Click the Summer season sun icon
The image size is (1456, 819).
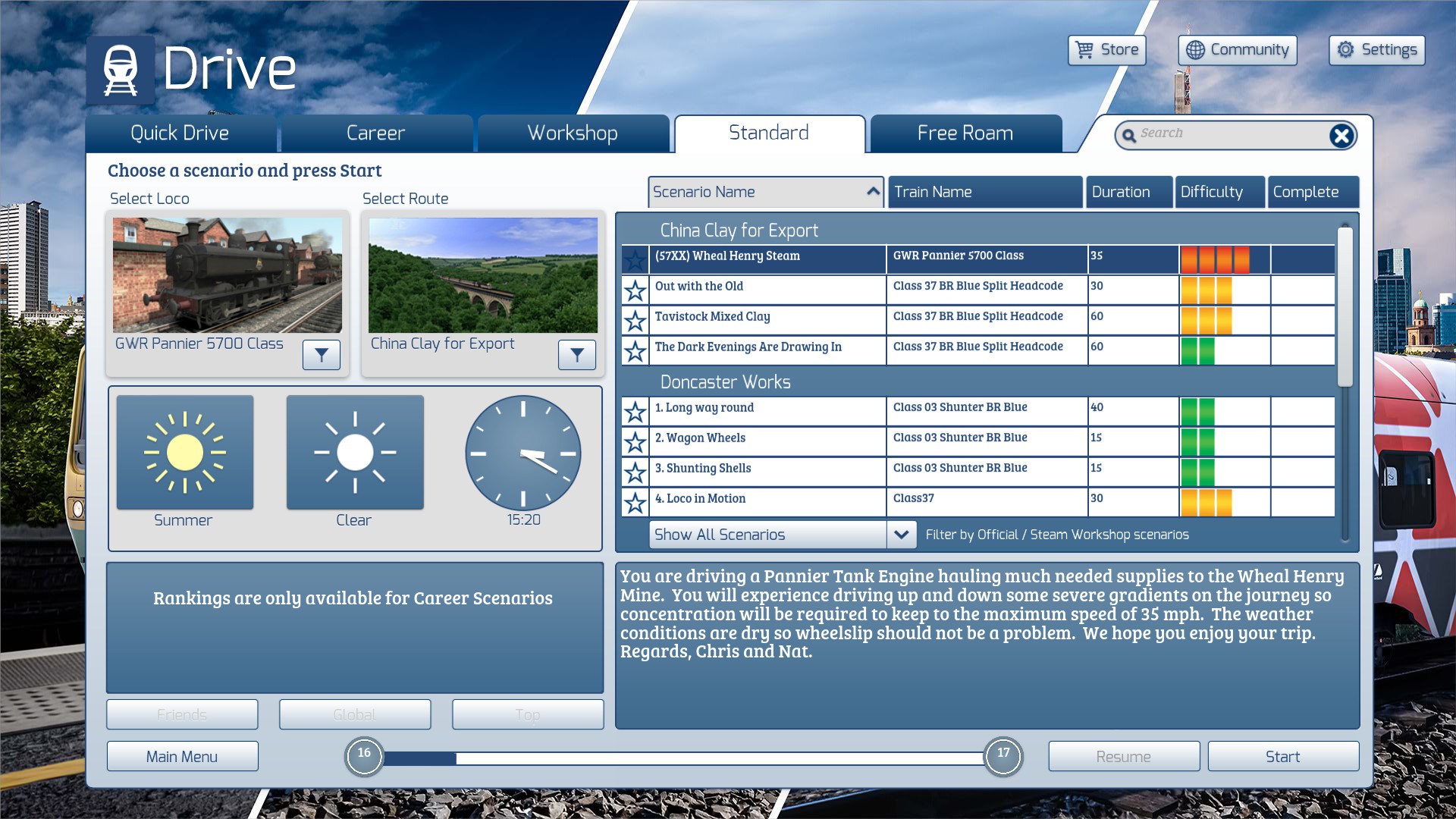point(185,453)
